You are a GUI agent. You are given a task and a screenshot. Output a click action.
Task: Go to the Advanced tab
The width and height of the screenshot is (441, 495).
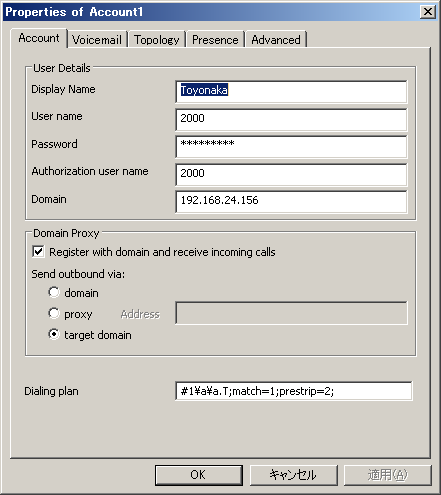pyautogui.click(x=276, y=40)
